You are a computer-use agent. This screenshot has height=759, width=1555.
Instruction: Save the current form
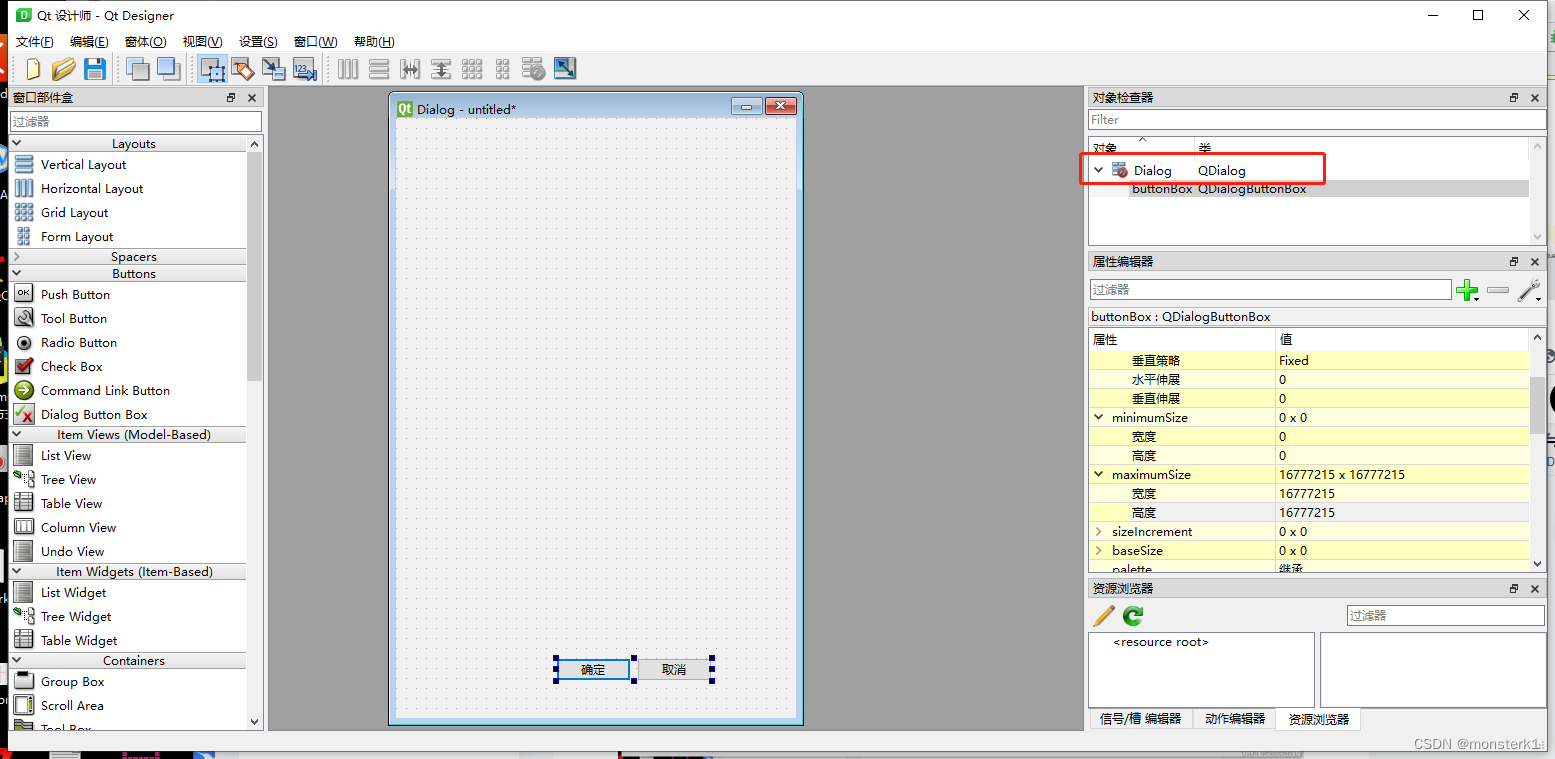click(x=94, y=69)
